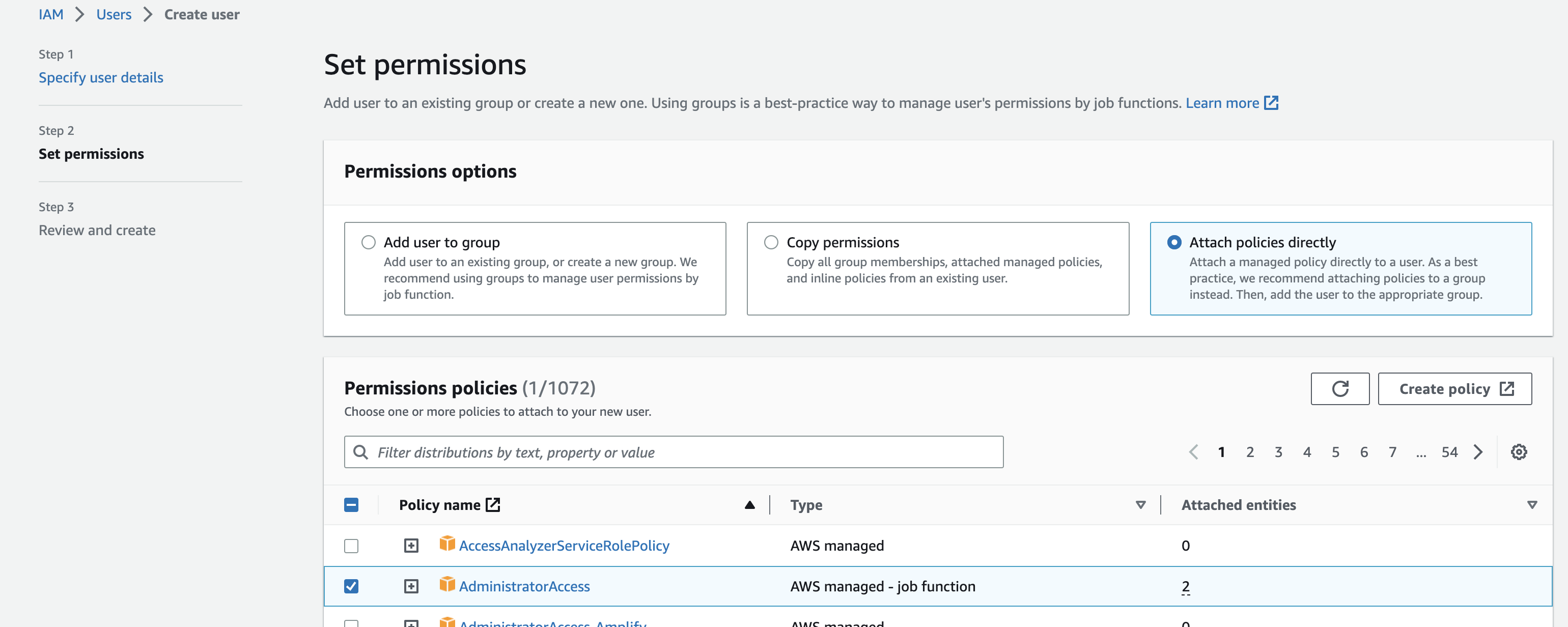1568x627 pixels.
Task: Go to policies page 7
Action: pyautogui.click(x=1393, y=452)
